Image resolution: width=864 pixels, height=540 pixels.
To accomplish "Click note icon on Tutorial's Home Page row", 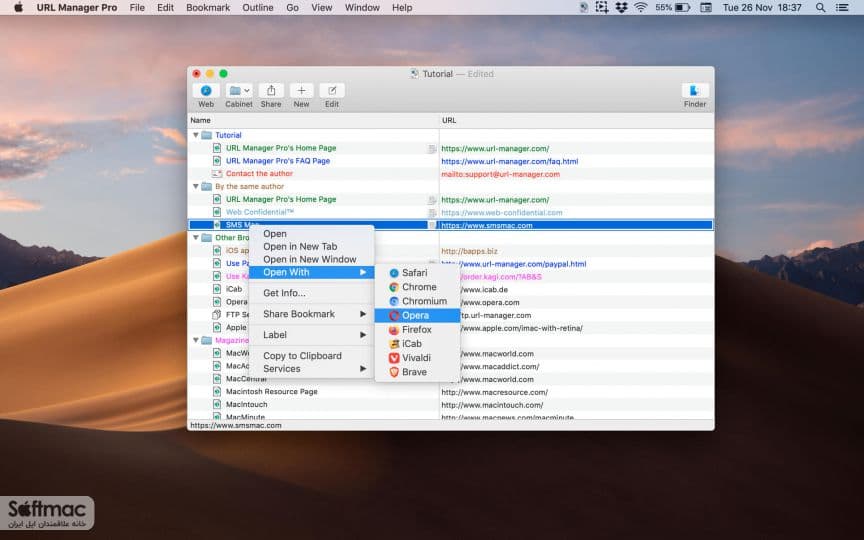I will click(432, 149).
